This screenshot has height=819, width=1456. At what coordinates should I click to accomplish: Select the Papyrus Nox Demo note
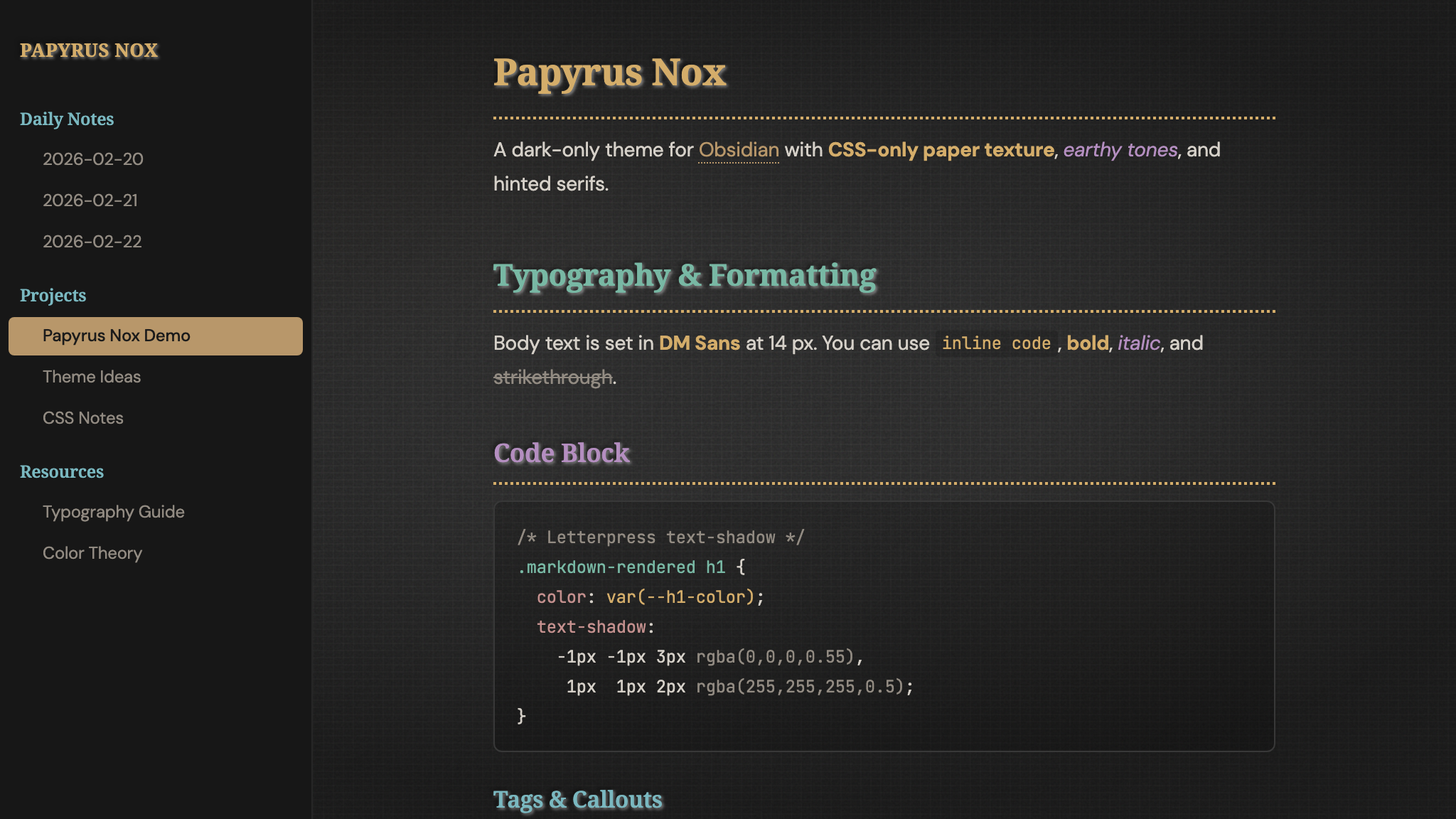click(156, 336)
